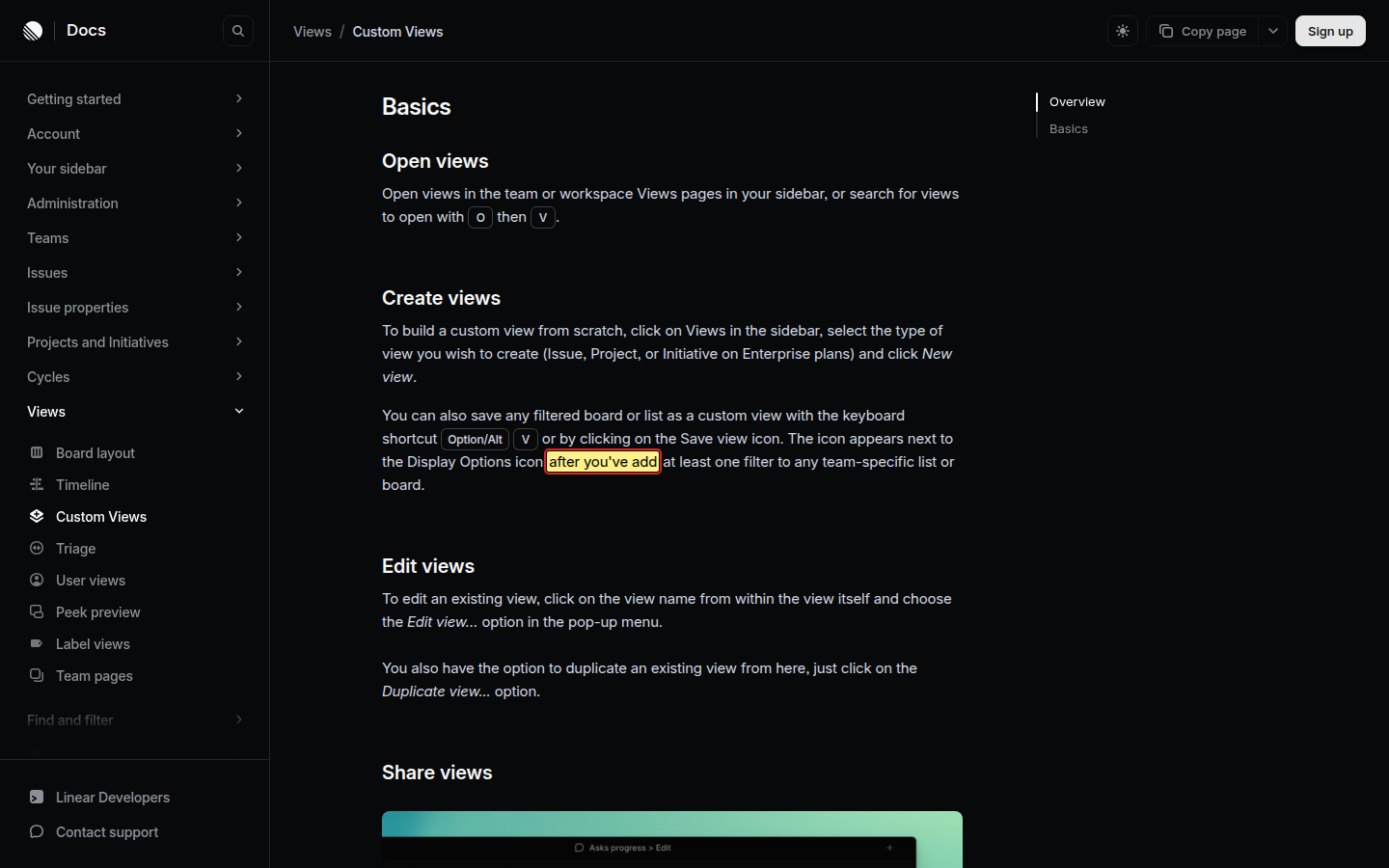Click the Asks progress > Edit text
The height and width of the screenshot is (868, 1389).
tap(630, 848)
